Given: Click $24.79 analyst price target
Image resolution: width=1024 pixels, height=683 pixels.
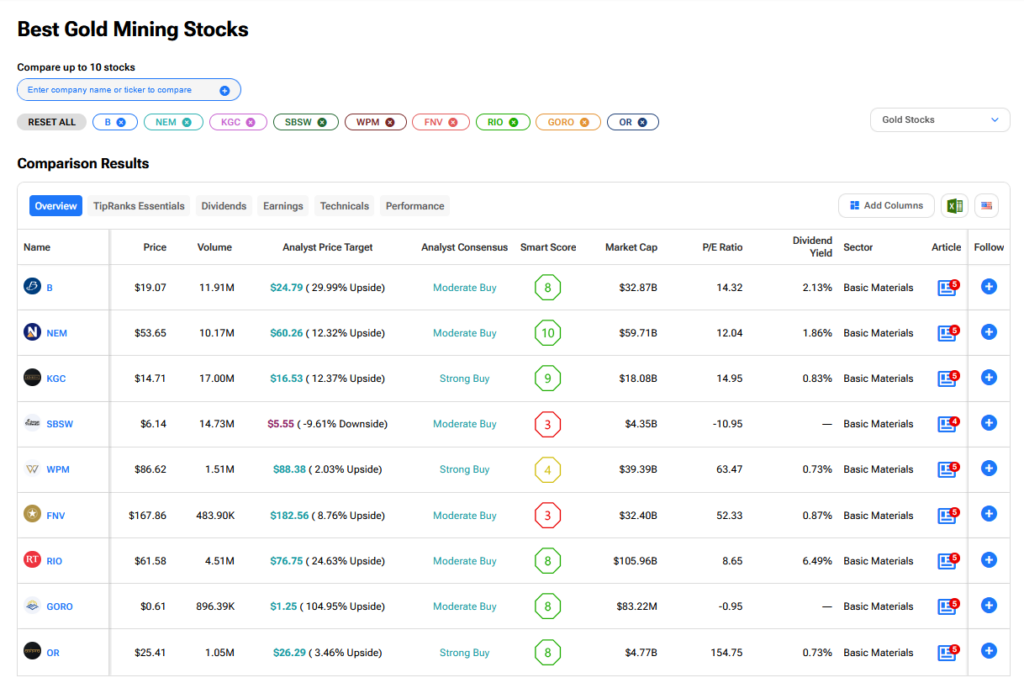Looking at the screenshot, I should tap(286, 287).
